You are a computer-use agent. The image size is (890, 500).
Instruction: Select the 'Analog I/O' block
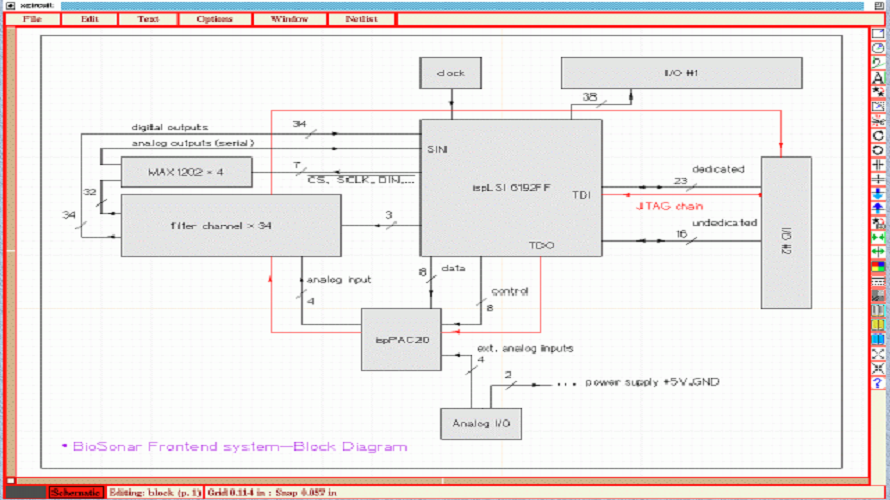coord(481,423)
